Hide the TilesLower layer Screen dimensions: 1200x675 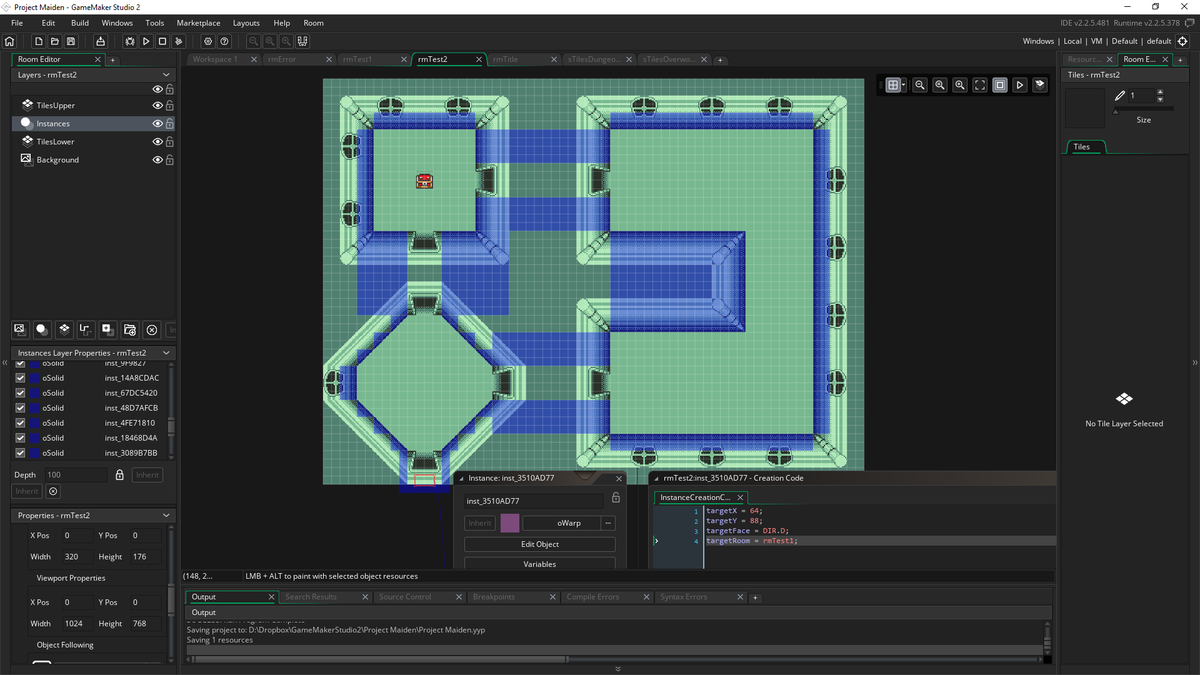tap(157, 141)
